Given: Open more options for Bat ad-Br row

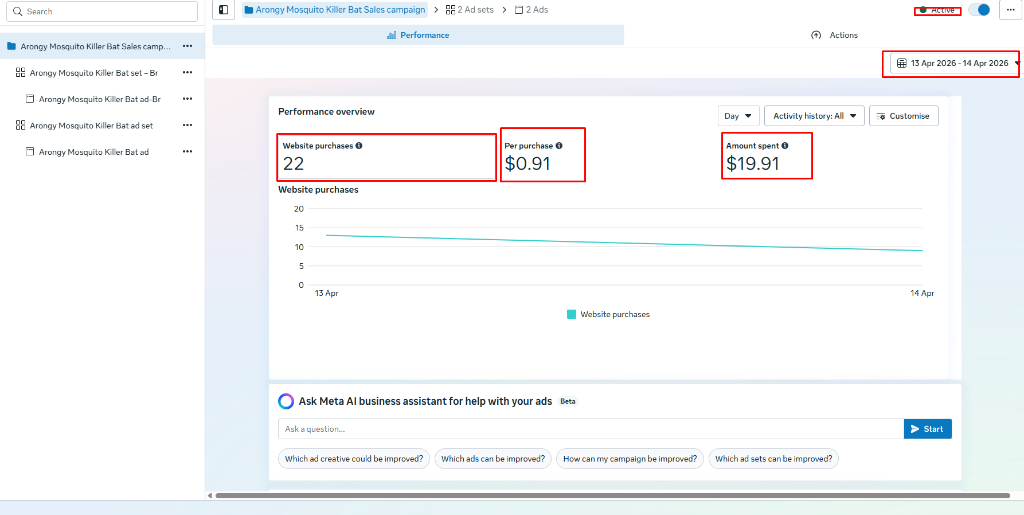Looking at the screenshot, I should pos(187,99).
